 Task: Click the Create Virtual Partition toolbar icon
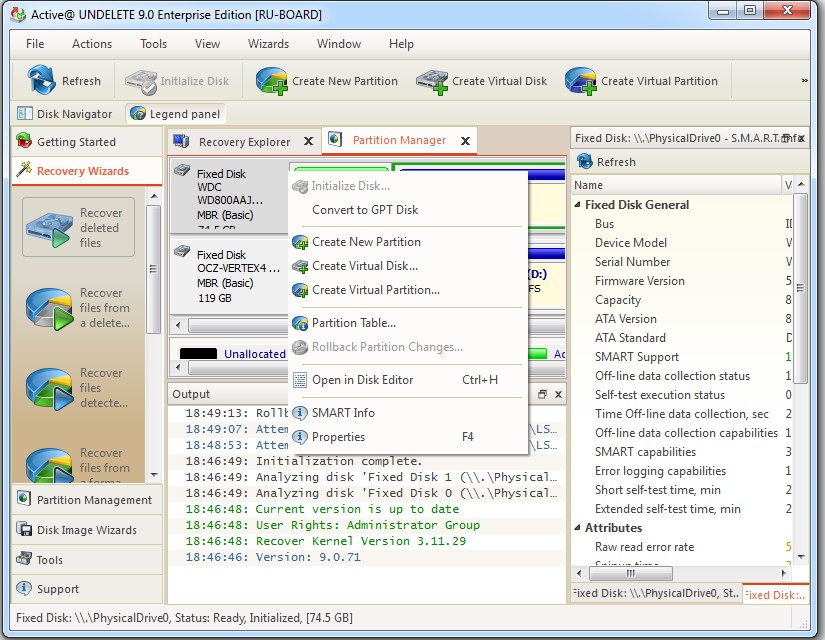pyautogui.click(x=641, y=81)
